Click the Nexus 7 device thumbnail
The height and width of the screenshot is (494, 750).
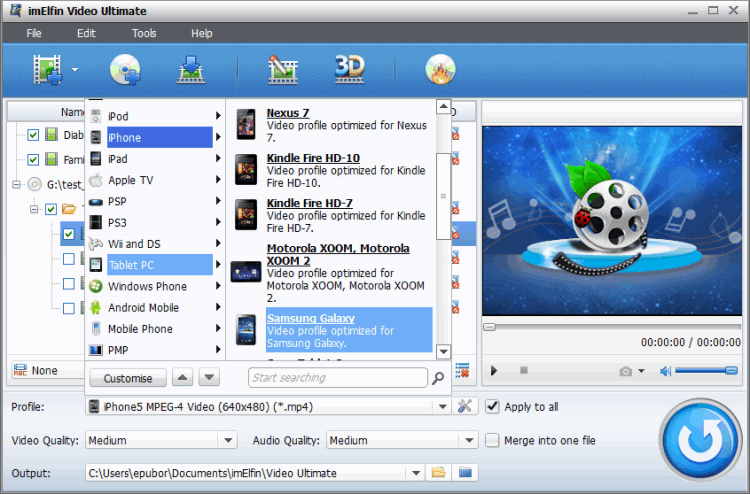[246, 124]
